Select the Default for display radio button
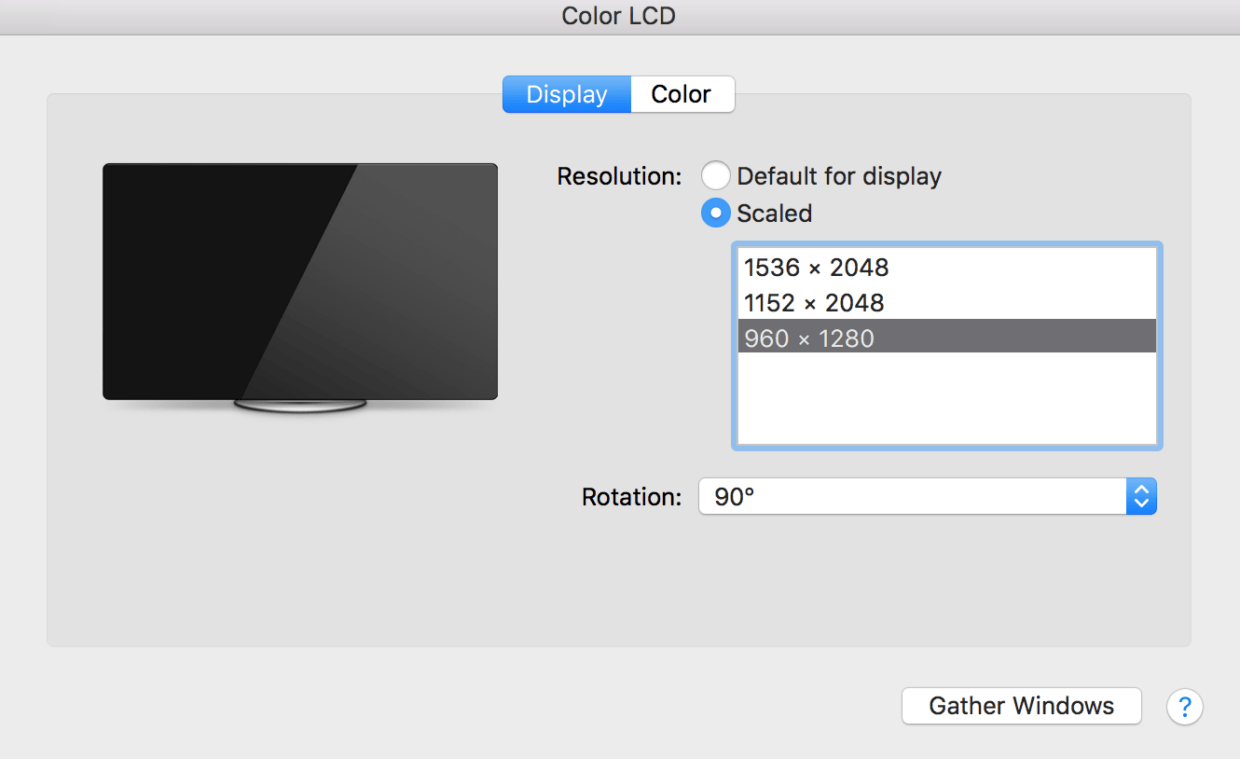Screen dimensions: 1240x759 715,177
